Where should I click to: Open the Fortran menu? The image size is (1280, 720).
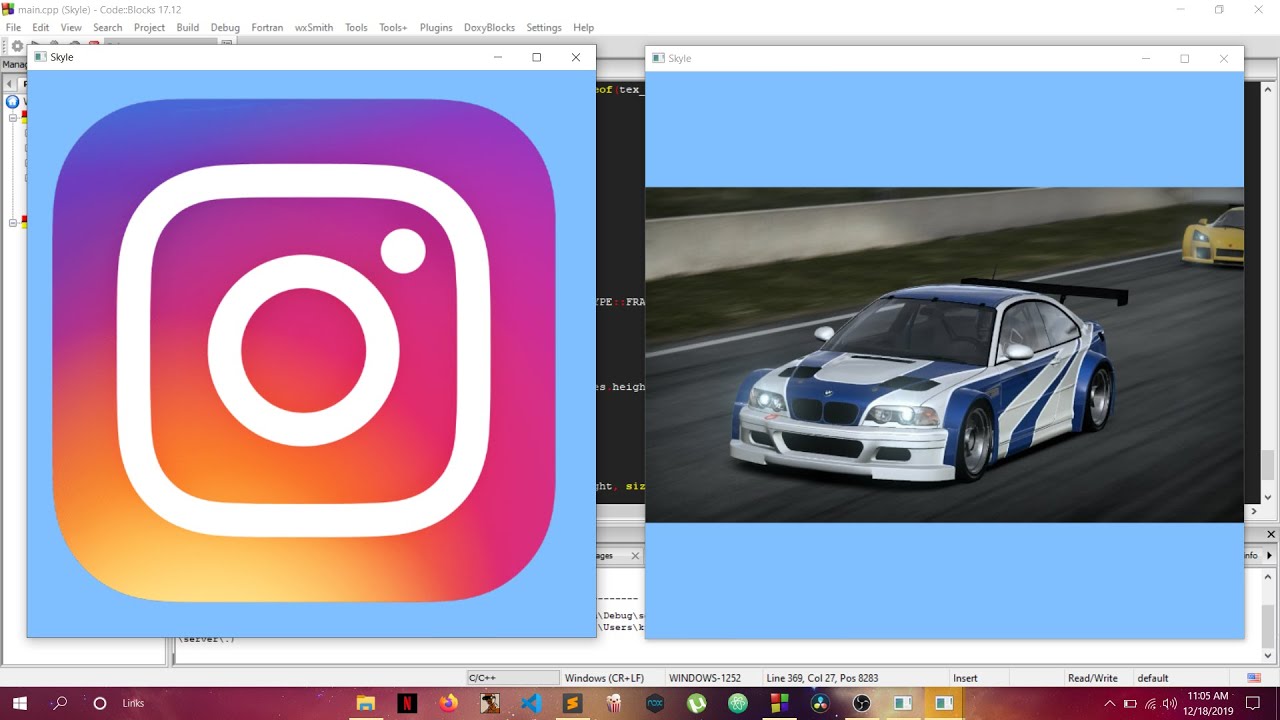pos(267,27)
